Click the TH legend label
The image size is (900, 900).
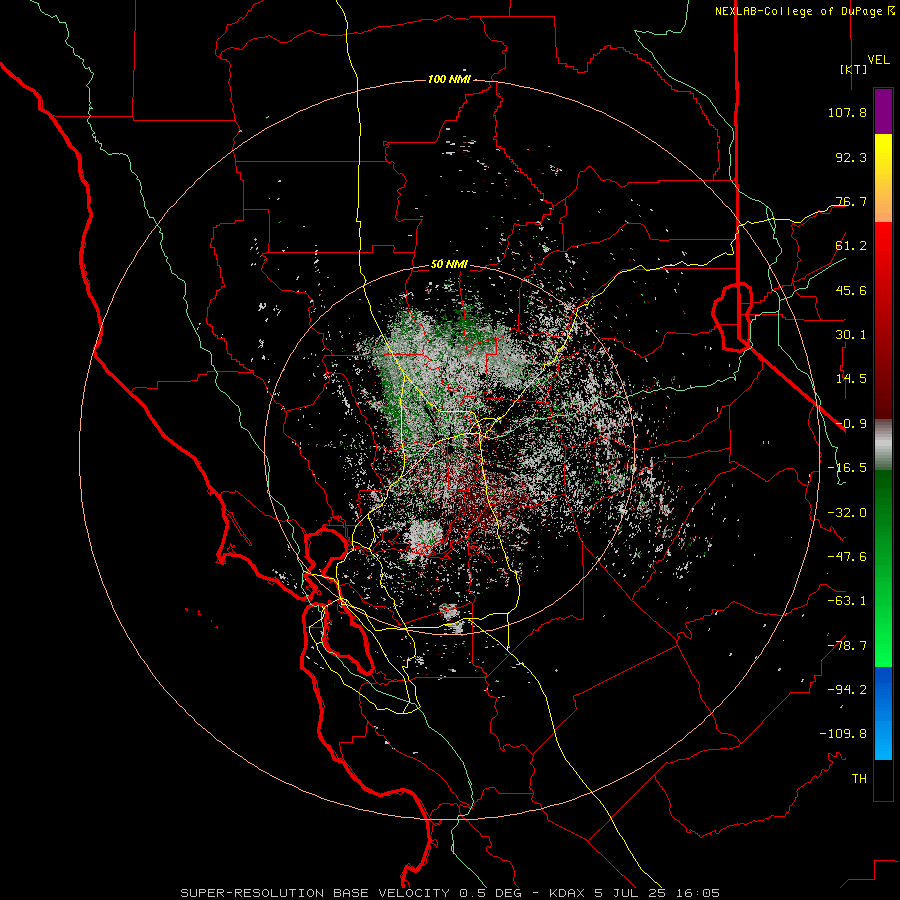tap(859, 779)
